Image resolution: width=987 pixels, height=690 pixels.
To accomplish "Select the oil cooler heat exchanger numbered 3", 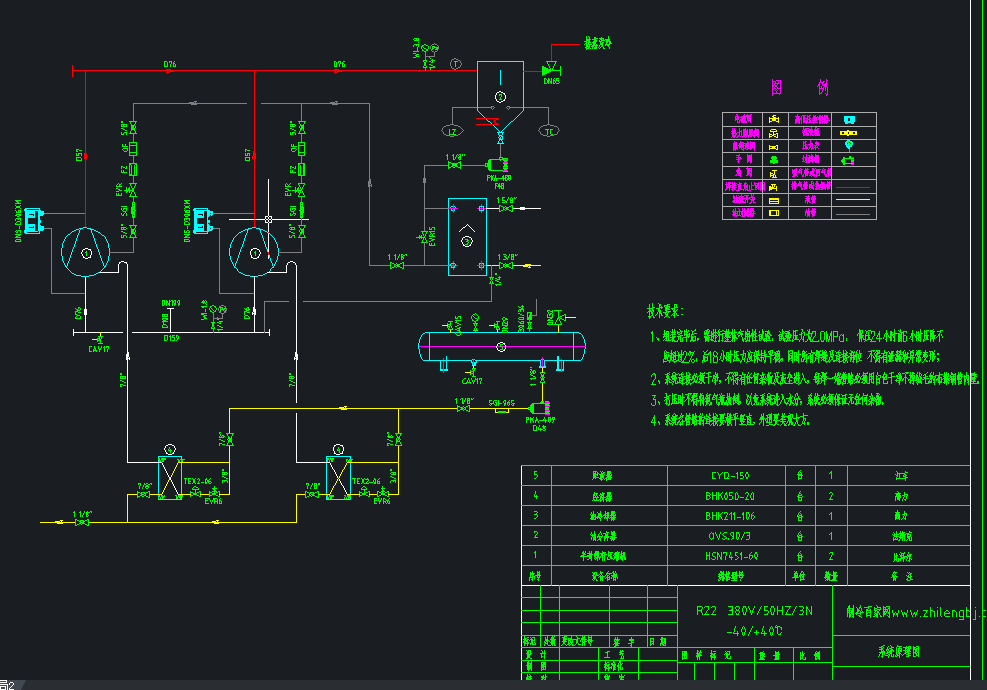I will pyautogui.click(x=467, y=237).
